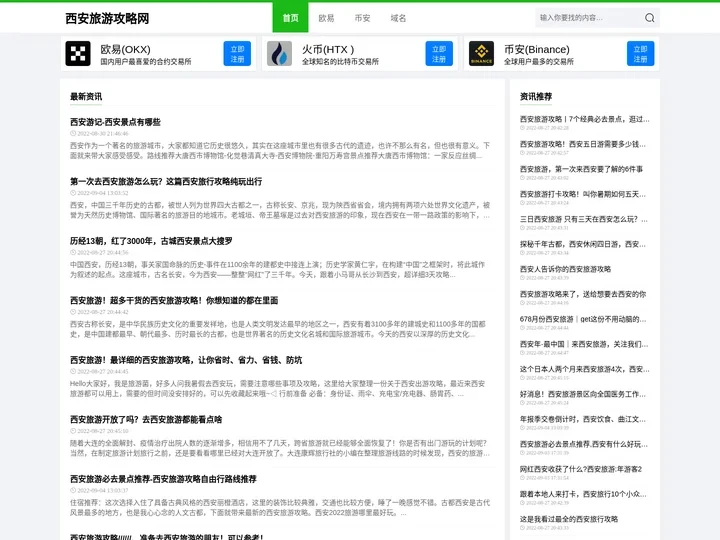Click the HTX flame logo icon
The width and height of the screenshot is (720, 540).
279,54
